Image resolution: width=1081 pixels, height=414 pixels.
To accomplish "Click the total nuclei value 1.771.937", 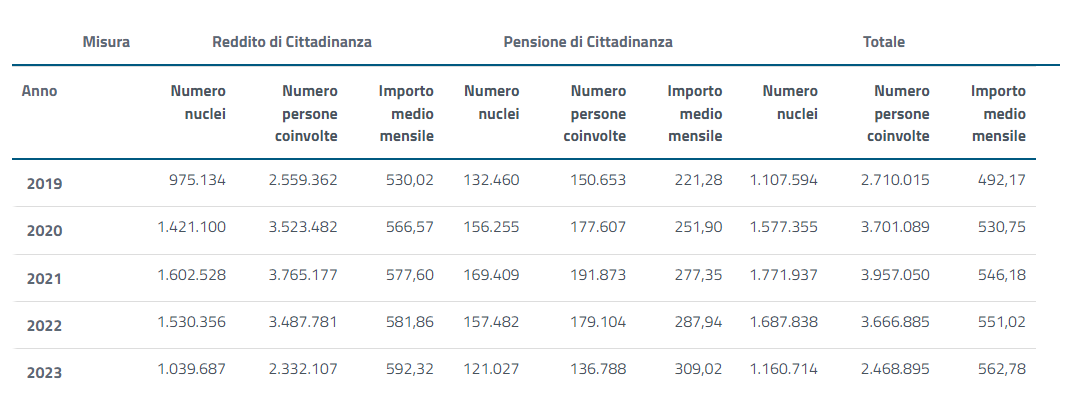I will click(x=784, y=275).
